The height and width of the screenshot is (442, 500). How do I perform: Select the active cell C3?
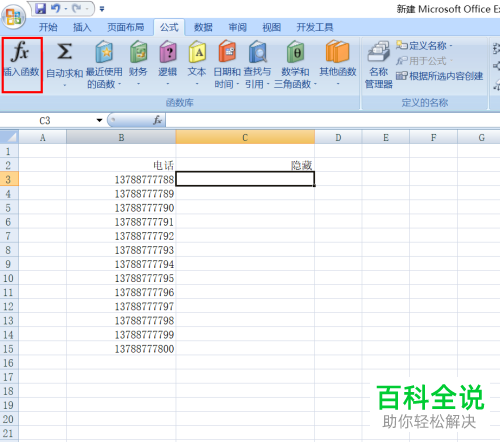pos(245,179)
